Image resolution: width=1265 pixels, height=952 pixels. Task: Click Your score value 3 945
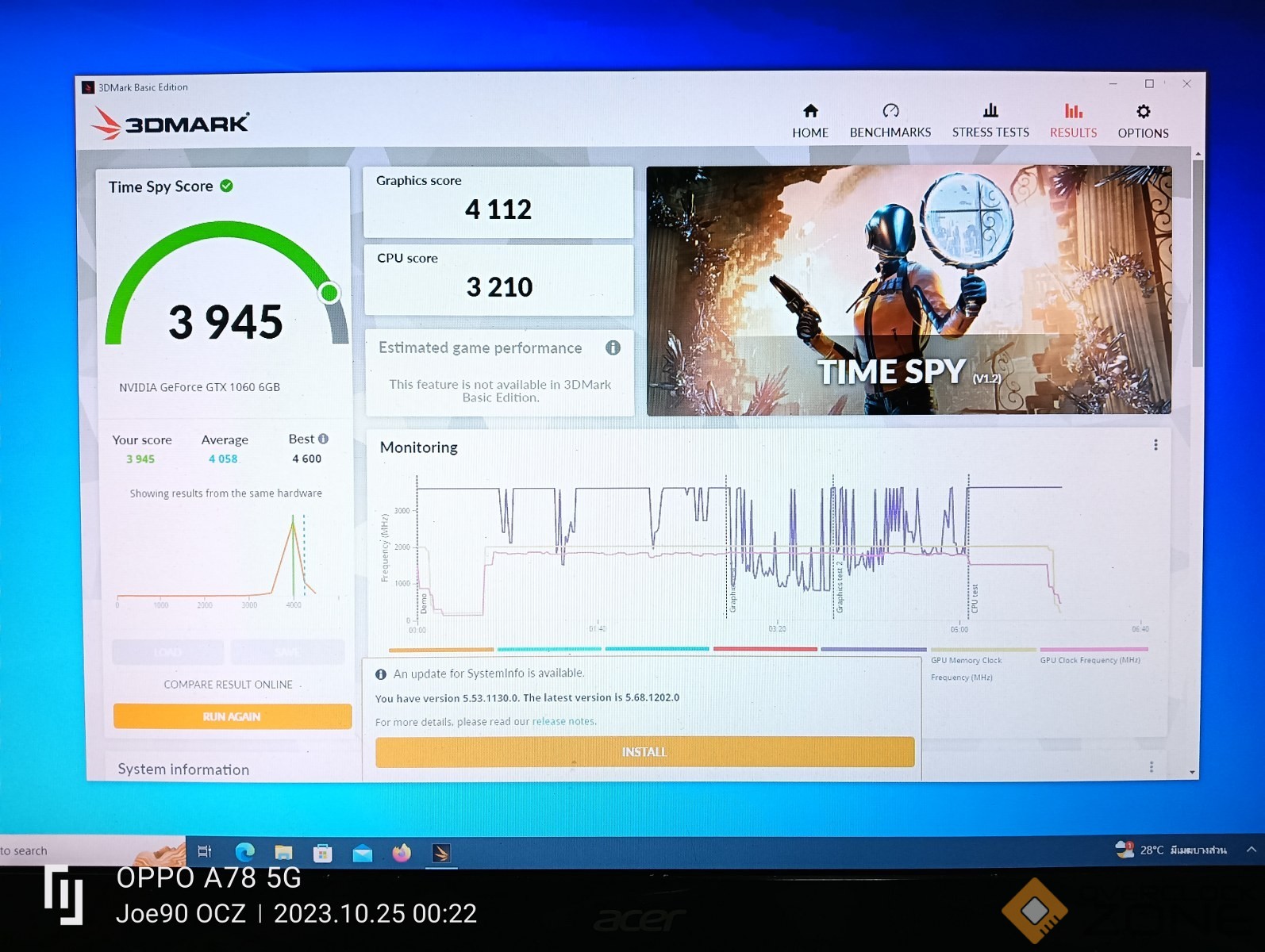(x=140, y=459)
